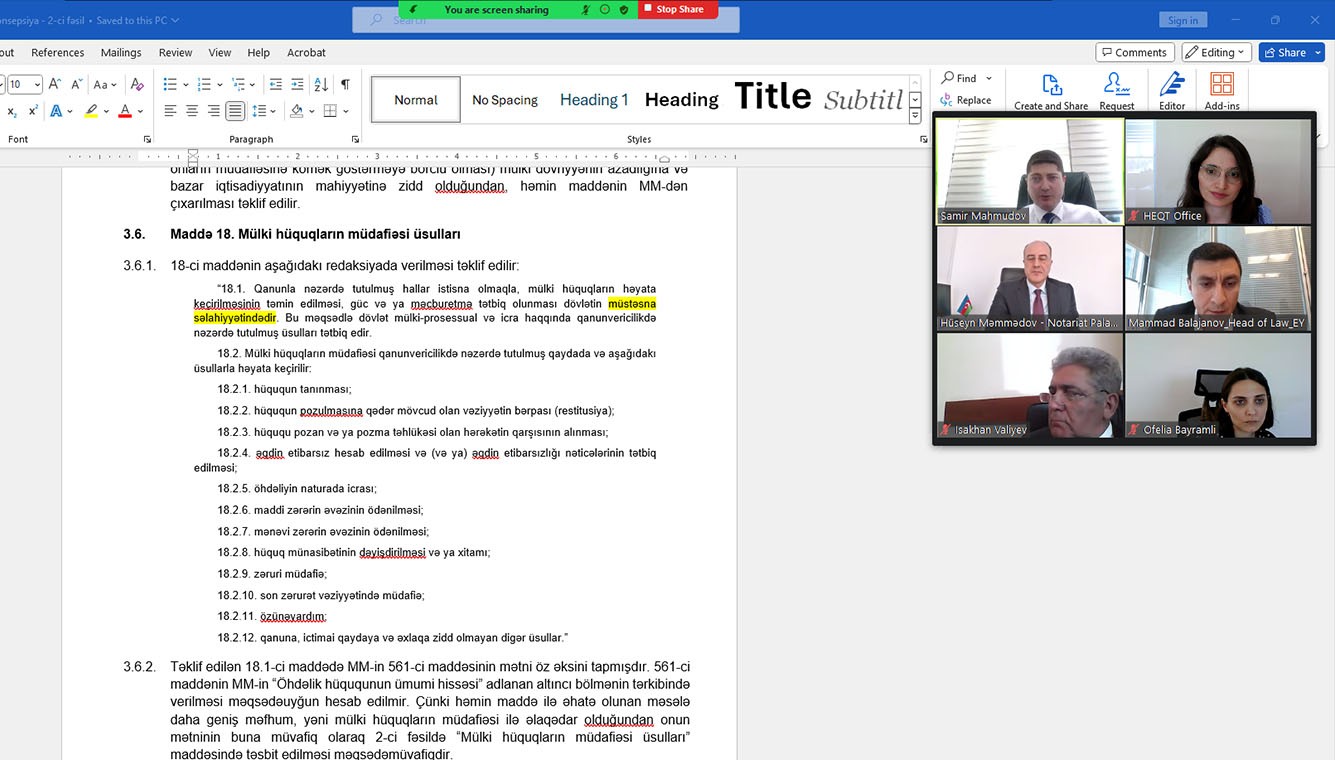Apply the No Spacing style

click(x=505, y=100)
